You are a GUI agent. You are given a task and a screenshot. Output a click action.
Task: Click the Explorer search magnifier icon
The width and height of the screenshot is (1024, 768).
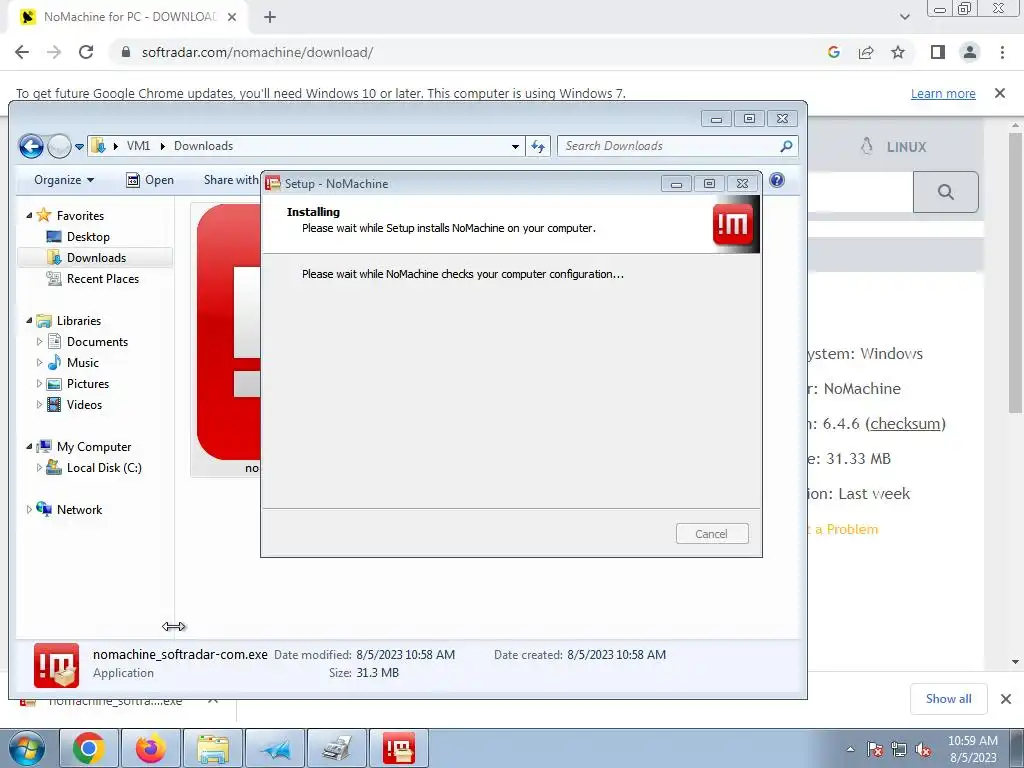786,146
